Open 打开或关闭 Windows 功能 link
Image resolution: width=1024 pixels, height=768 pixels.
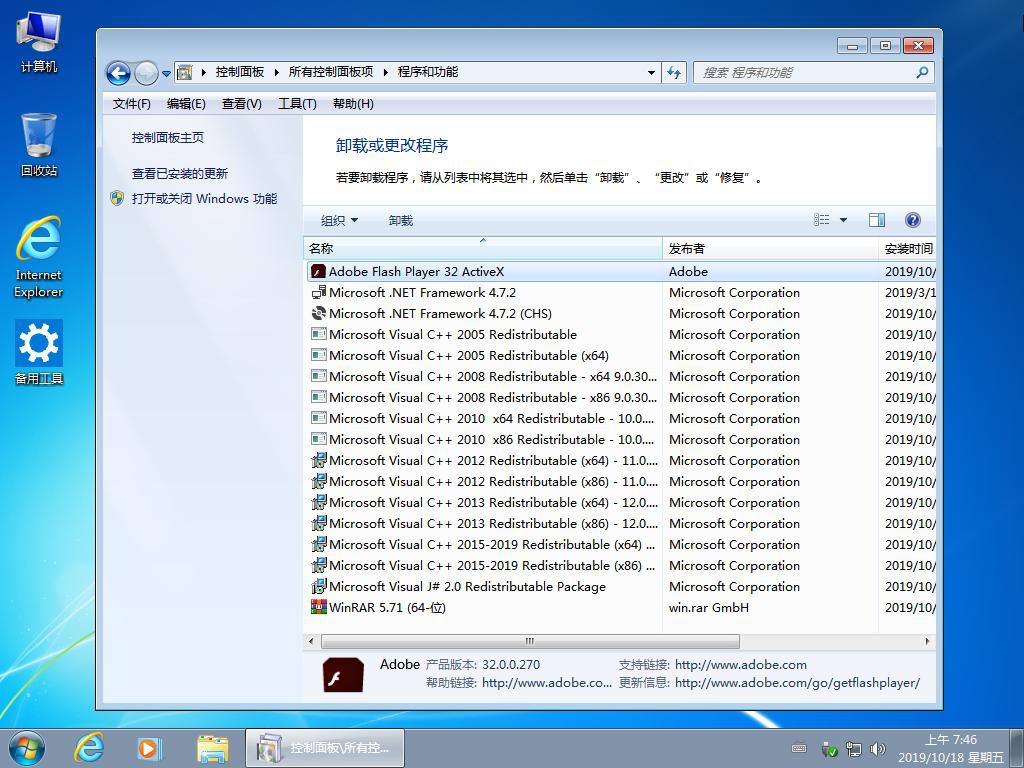[204, 199]
